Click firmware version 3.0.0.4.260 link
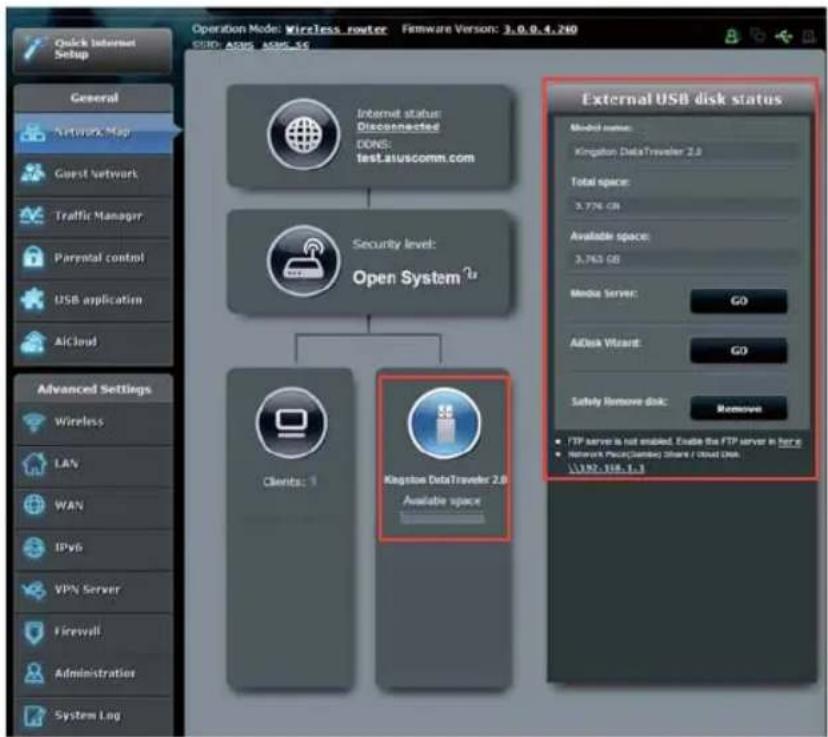828x737 pixels. pos(540,29)
